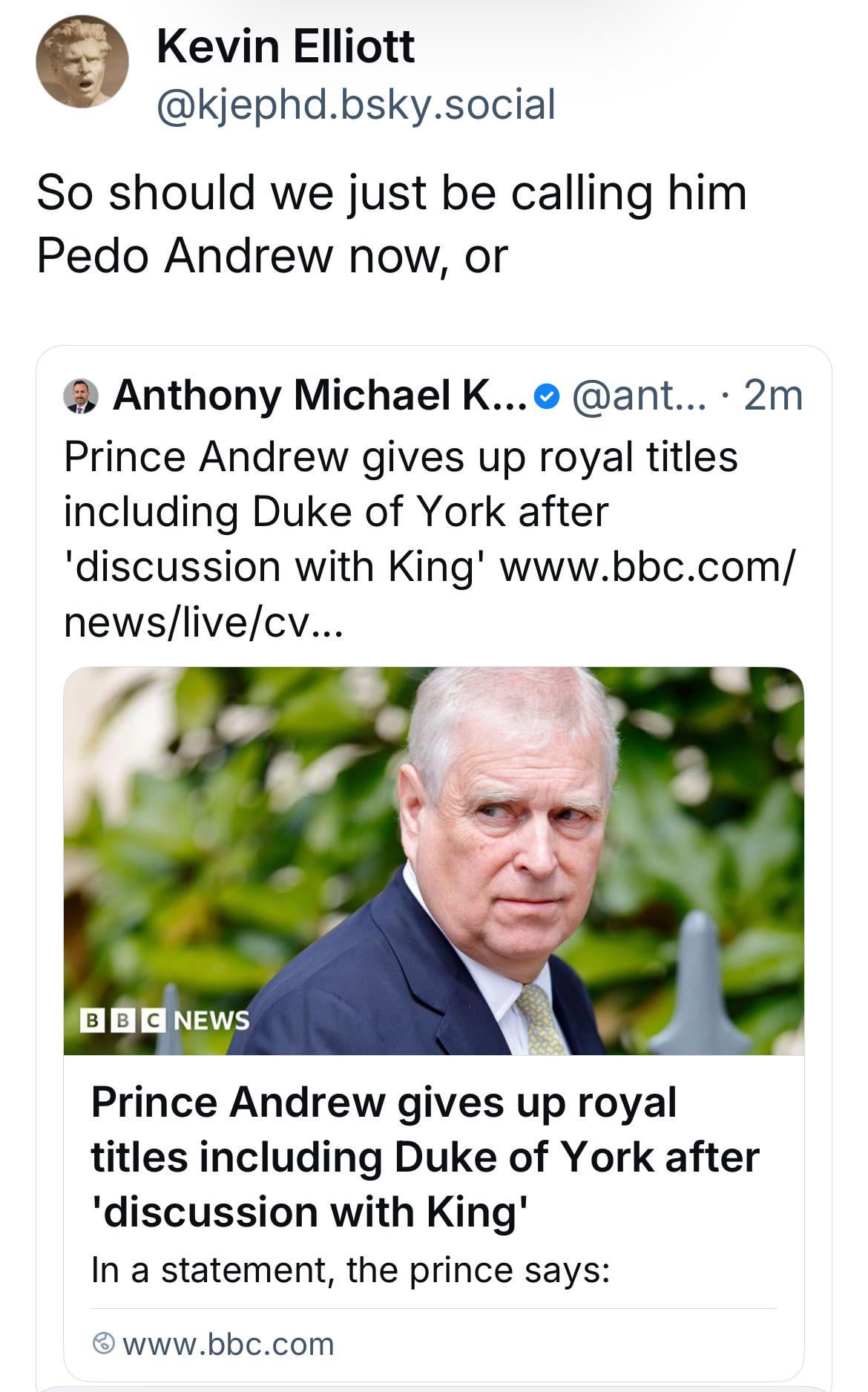This screenshot has width=868, height=1392.
Task: Click the small avatar of quoted author
Action: [x=81, y=395]
